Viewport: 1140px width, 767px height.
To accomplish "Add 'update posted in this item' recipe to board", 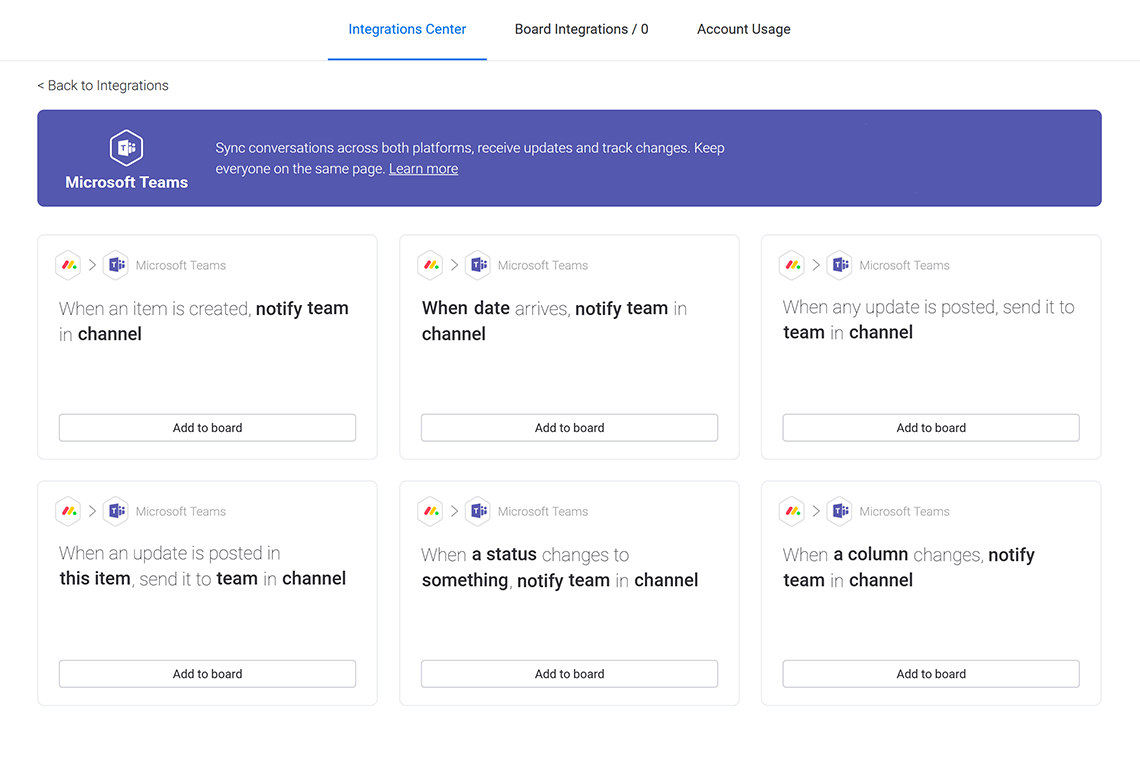I will (x=207, y=673).
